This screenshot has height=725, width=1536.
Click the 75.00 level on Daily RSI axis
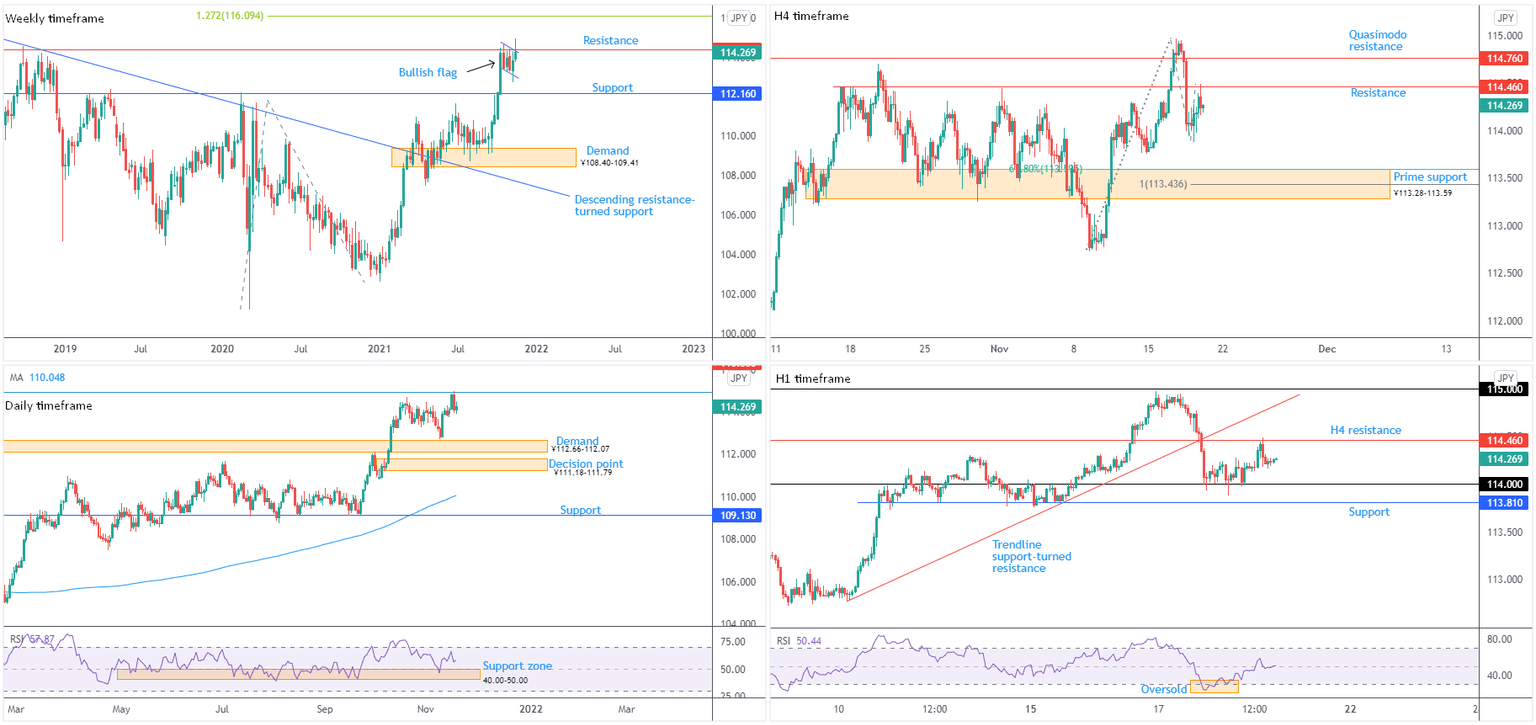(x=732, y=641)
